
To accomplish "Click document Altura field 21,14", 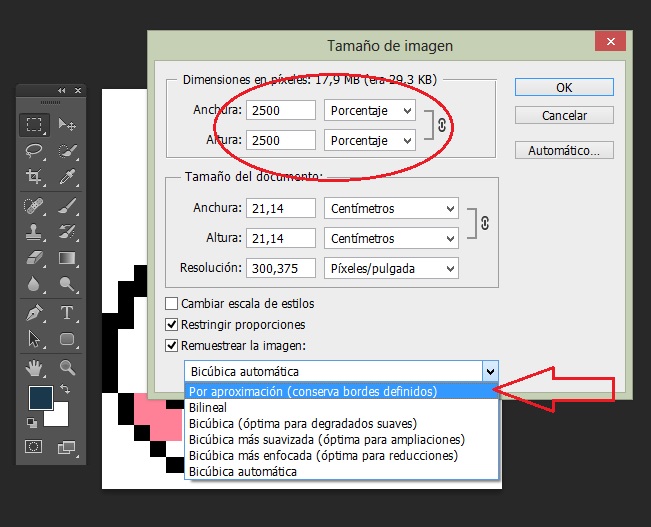I will pyautogui.click(x=281, y=238).
